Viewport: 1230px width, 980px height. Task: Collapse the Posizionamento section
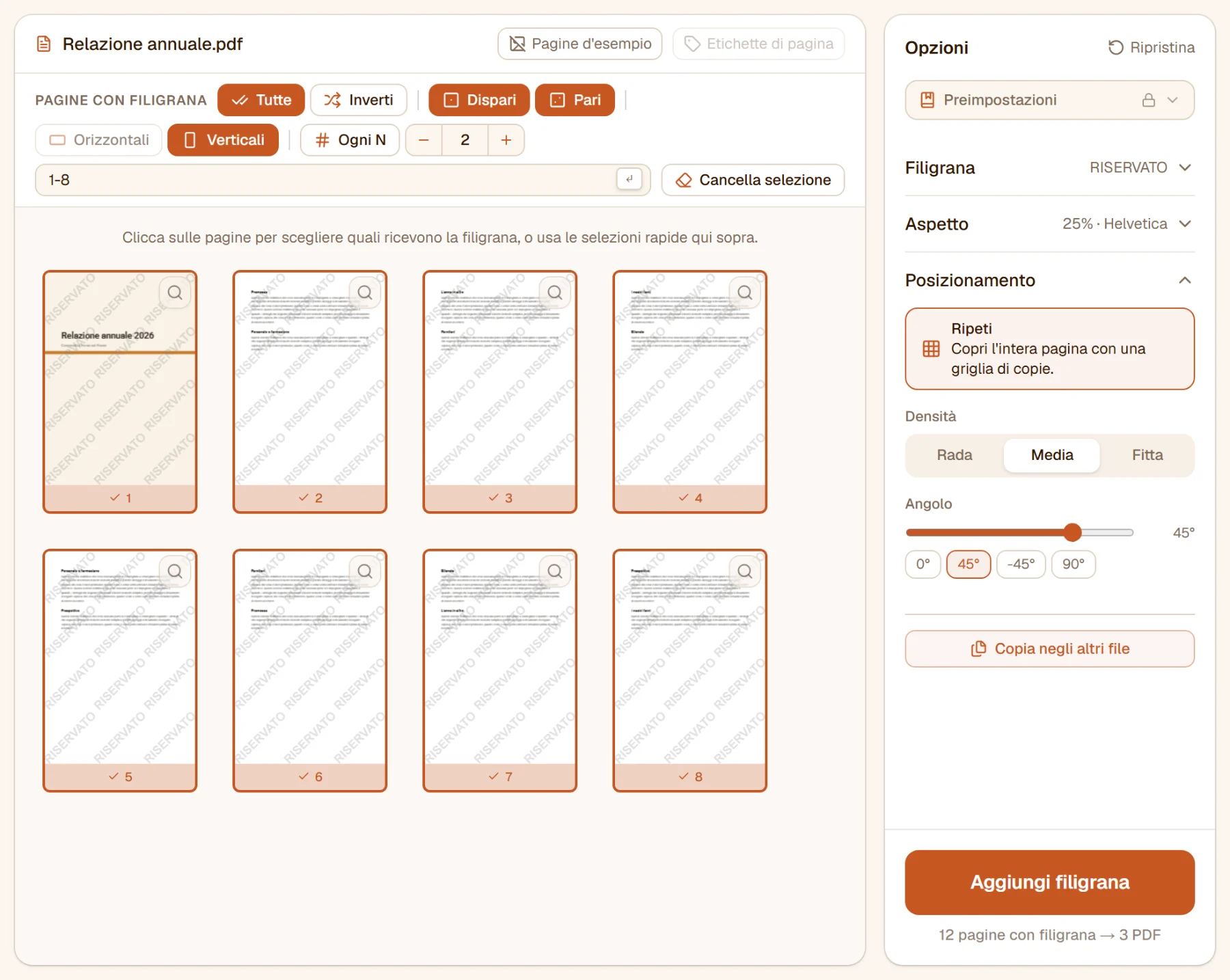pyautogui.click(x=1050, y=280)
